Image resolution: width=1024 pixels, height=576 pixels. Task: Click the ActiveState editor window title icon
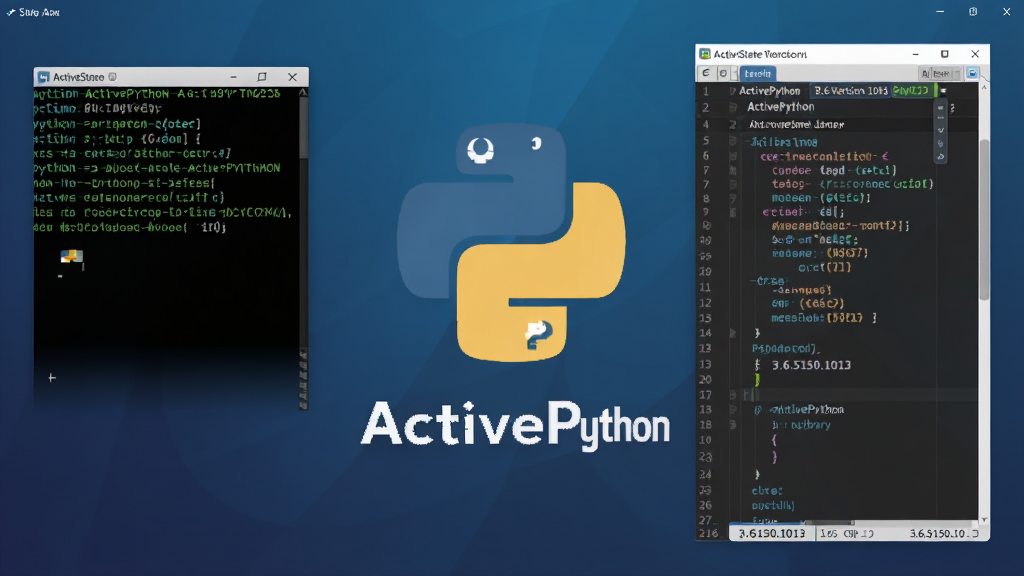[x=705, y=54]
